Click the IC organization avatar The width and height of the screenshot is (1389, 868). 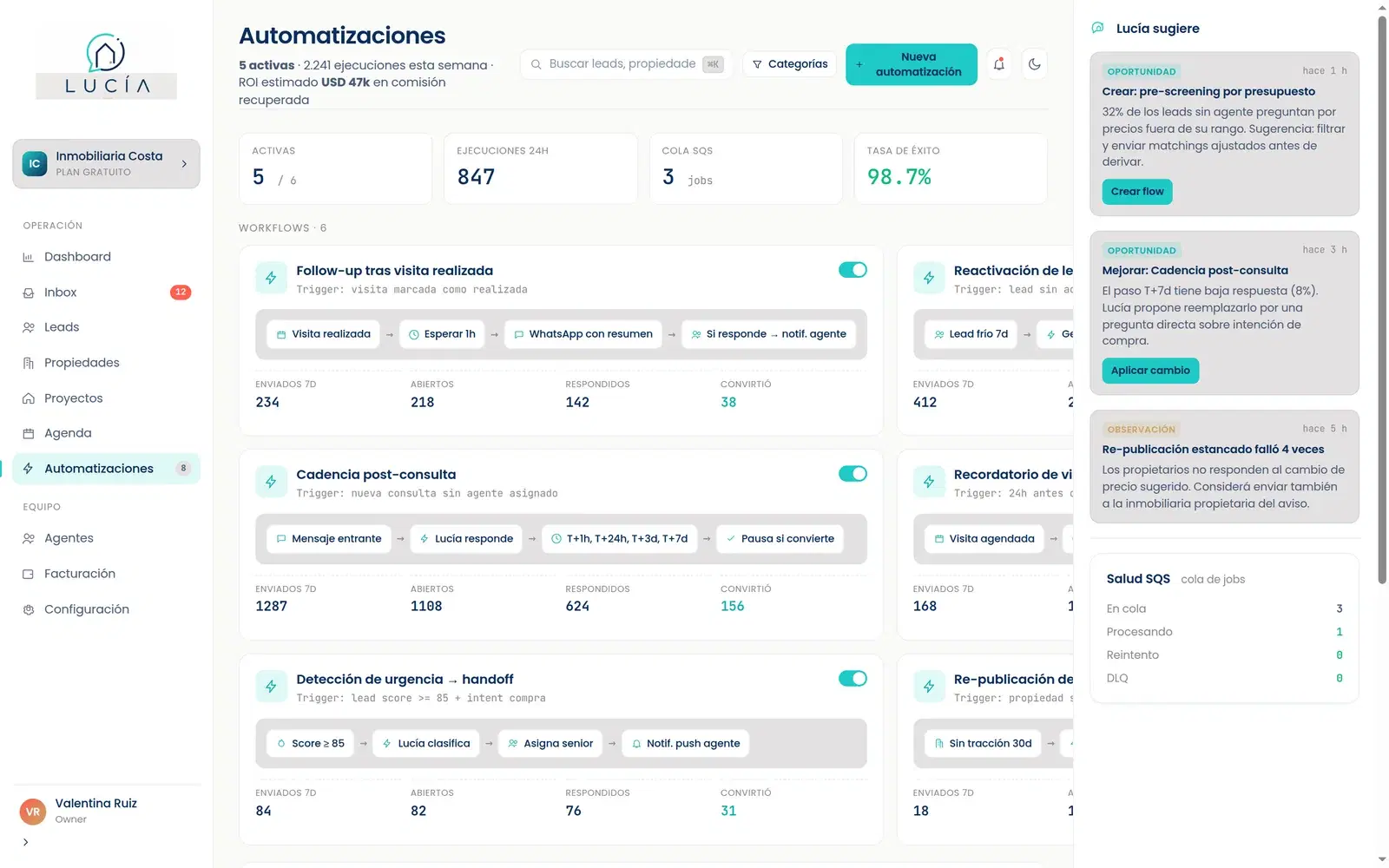[35, 163]
